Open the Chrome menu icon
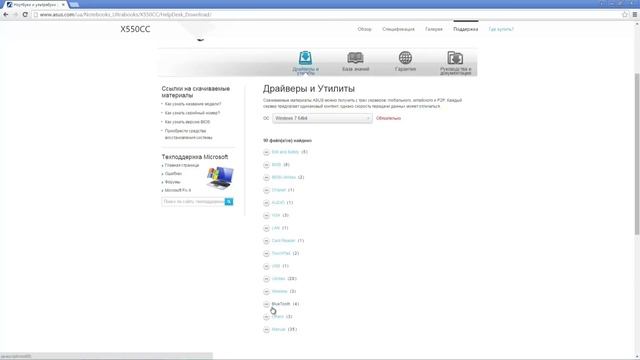Screen dimensions: 640x360 (635, 14)
